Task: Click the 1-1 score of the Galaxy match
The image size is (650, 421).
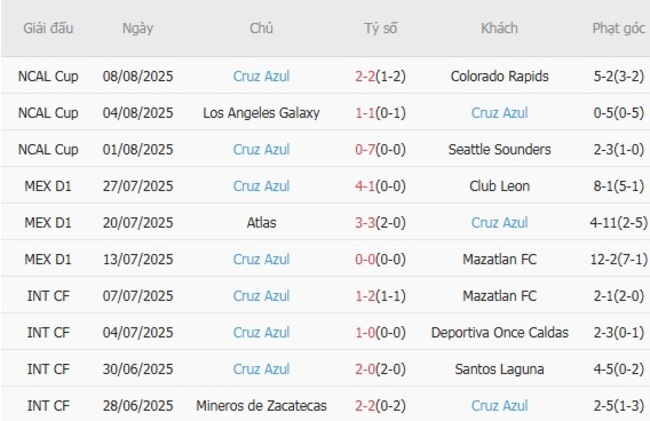Action: coord(380,113)
